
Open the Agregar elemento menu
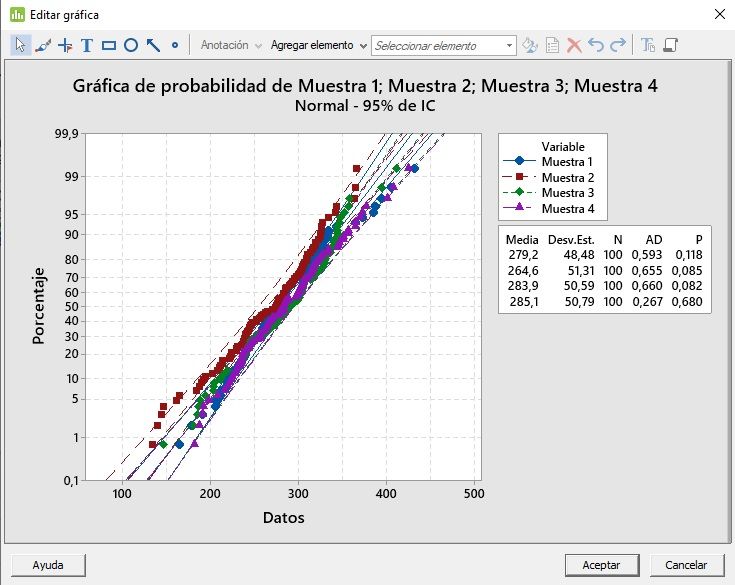318,45
